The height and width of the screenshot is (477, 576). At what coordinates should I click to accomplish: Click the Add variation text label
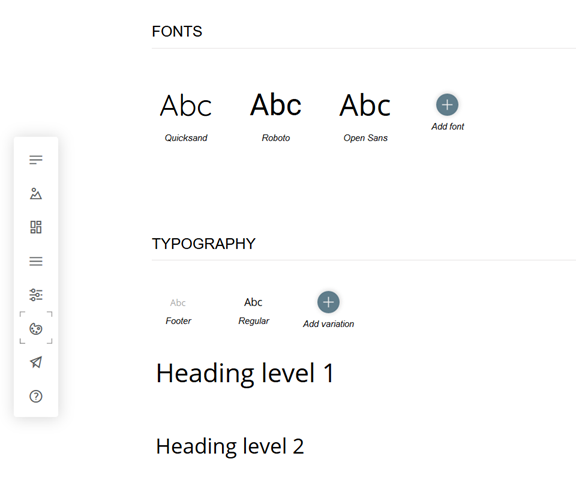328,324
